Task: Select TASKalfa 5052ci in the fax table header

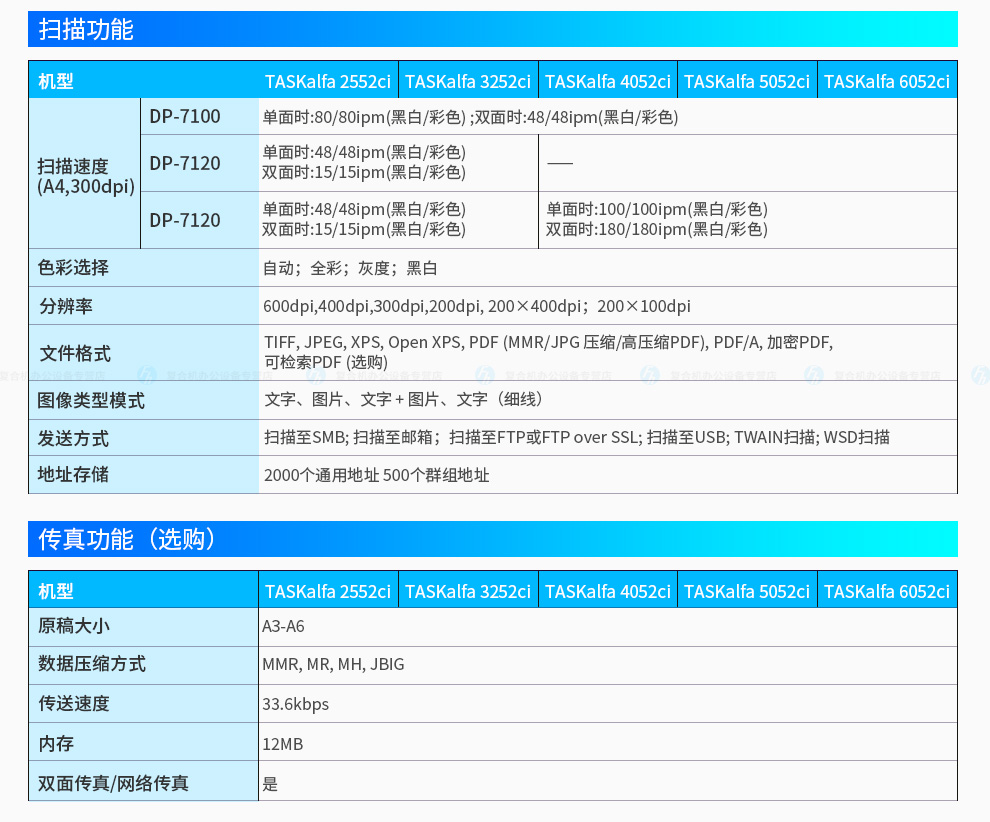Action: click(747, 592)
